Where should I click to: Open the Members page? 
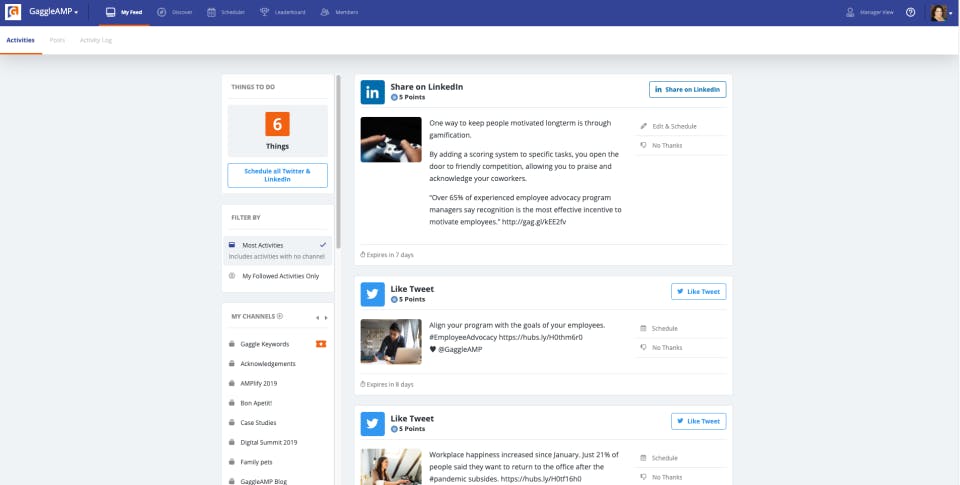click(340, 12)
